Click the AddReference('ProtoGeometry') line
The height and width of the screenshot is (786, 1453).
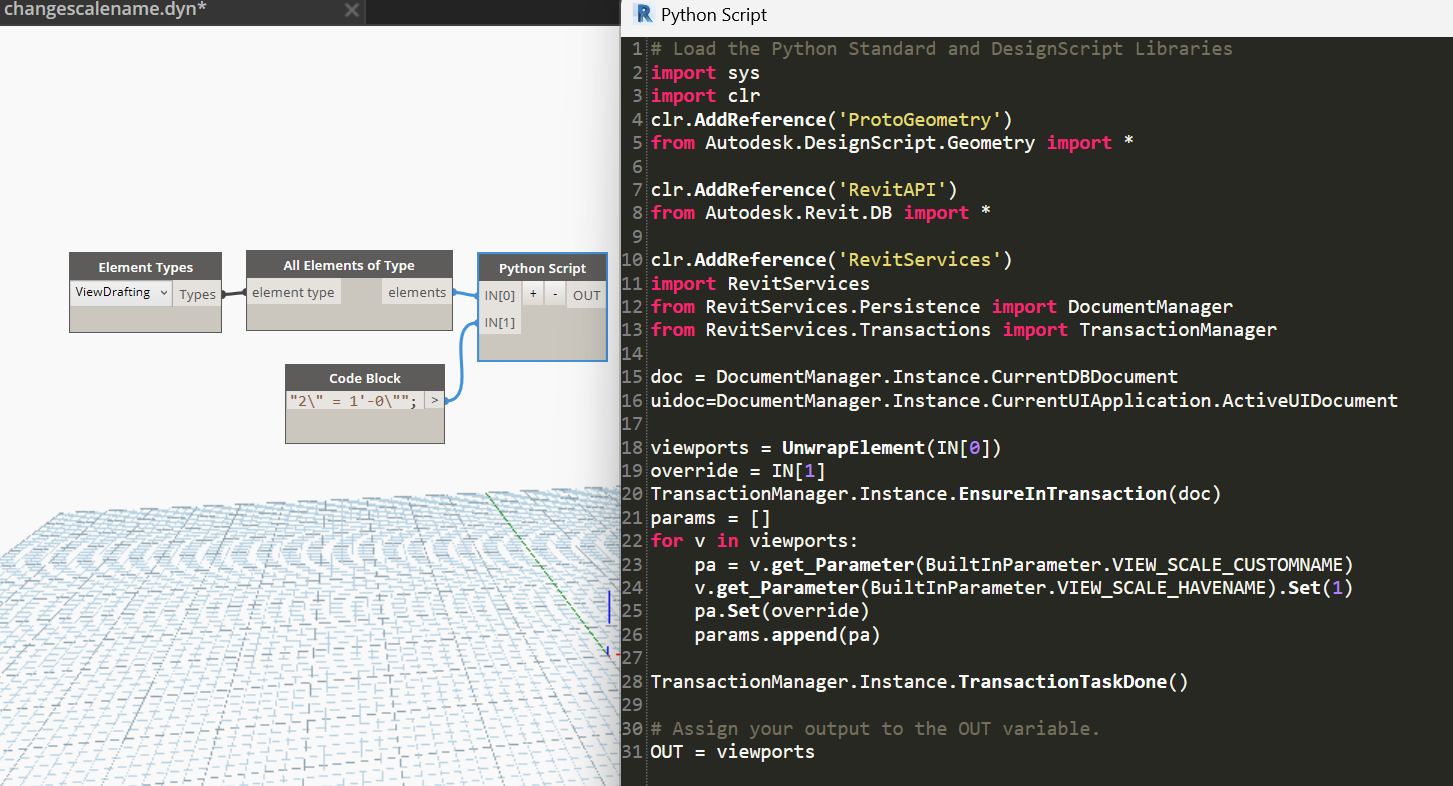[831, 120]
